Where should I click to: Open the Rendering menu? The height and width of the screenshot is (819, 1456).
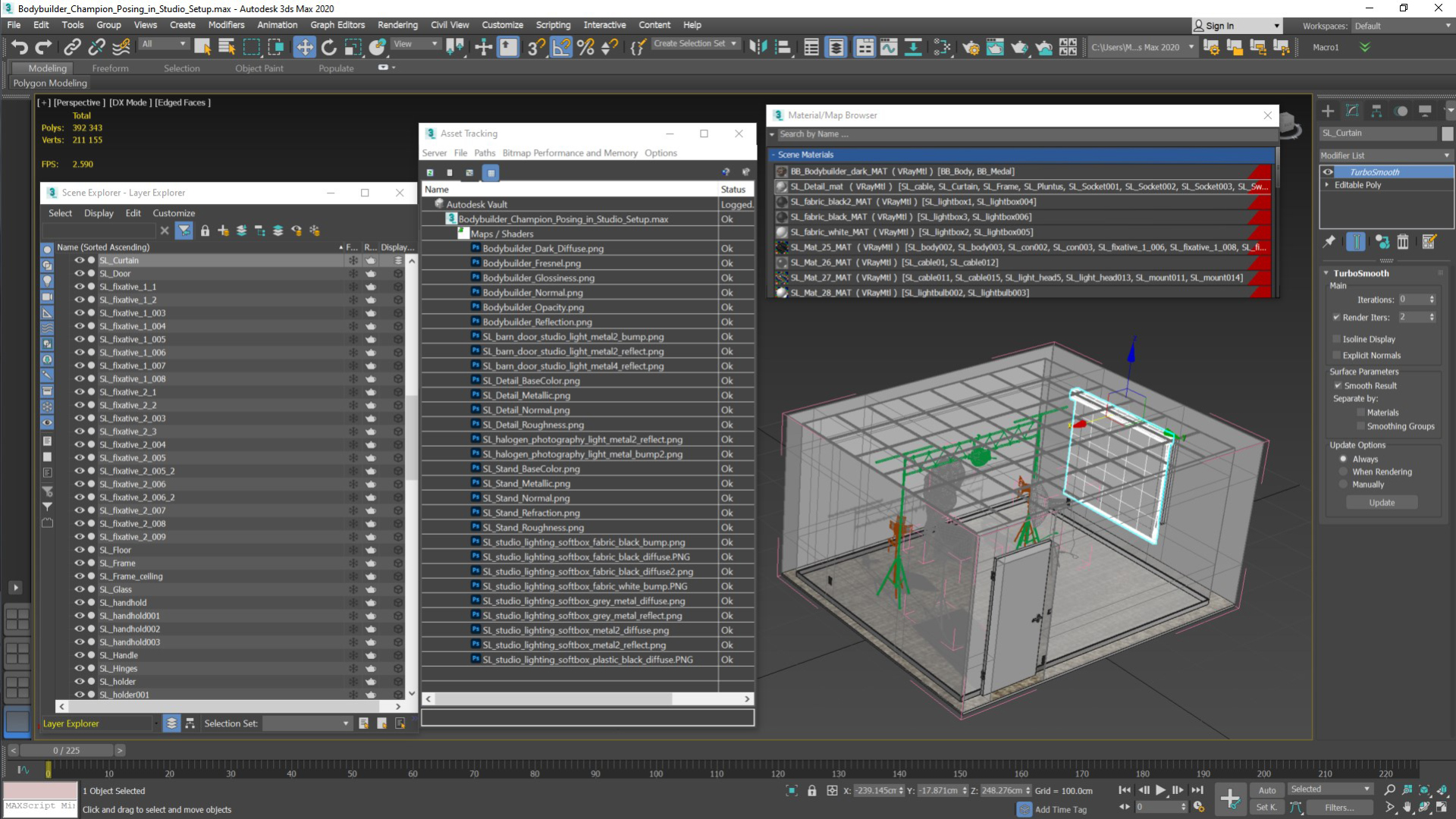point(397,25)
